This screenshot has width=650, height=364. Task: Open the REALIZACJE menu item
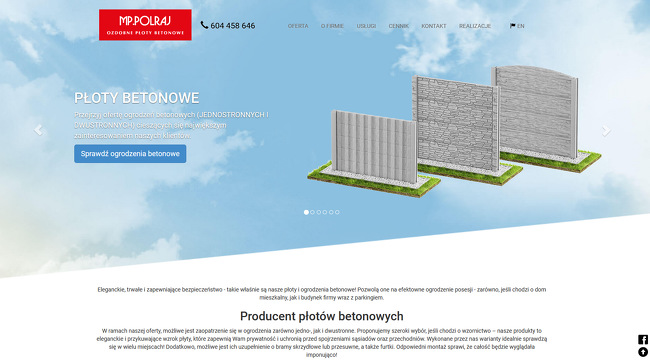(475, 26)
